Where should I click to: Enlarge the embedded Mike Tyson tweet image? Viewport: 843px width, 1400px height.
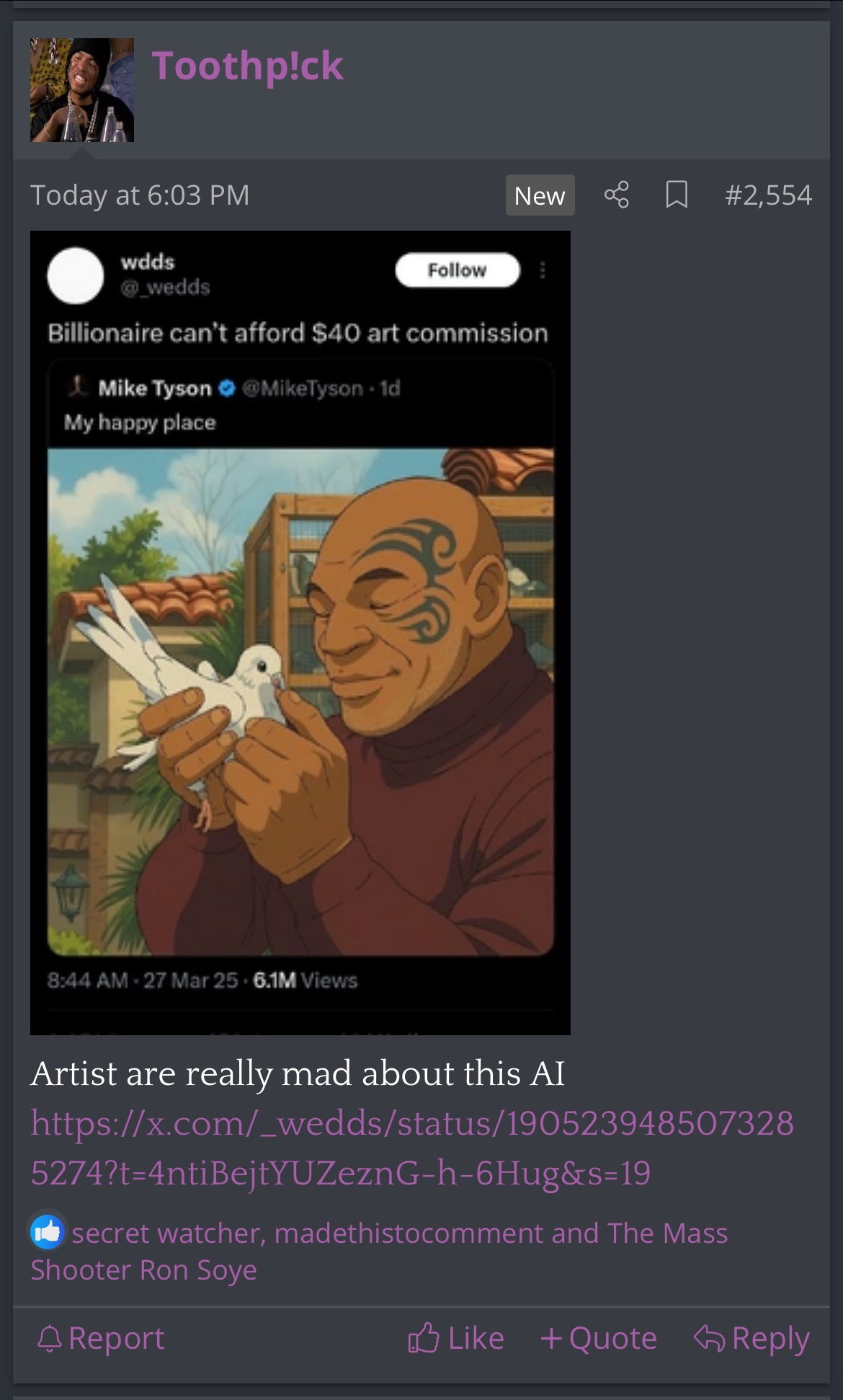pyautogui.click(x=300, y=632)
